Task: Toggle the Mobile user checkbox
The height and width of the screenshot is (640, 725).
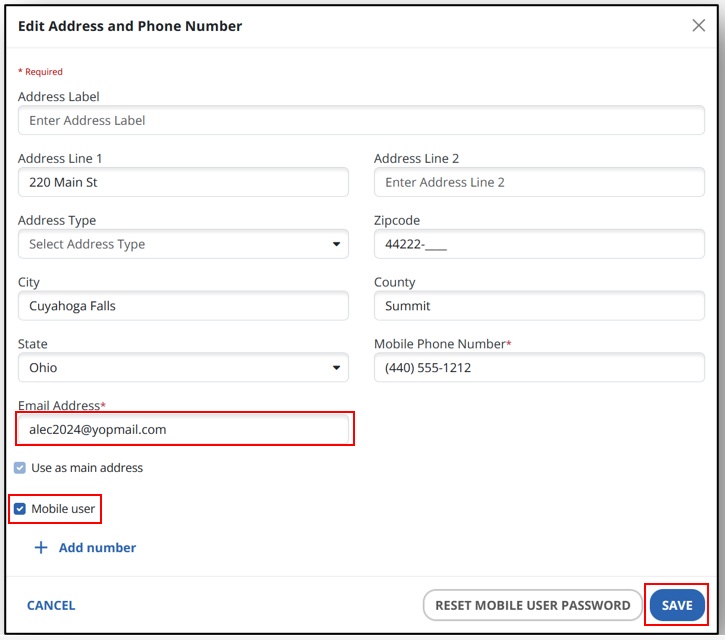Action: (x=20, y=509)
